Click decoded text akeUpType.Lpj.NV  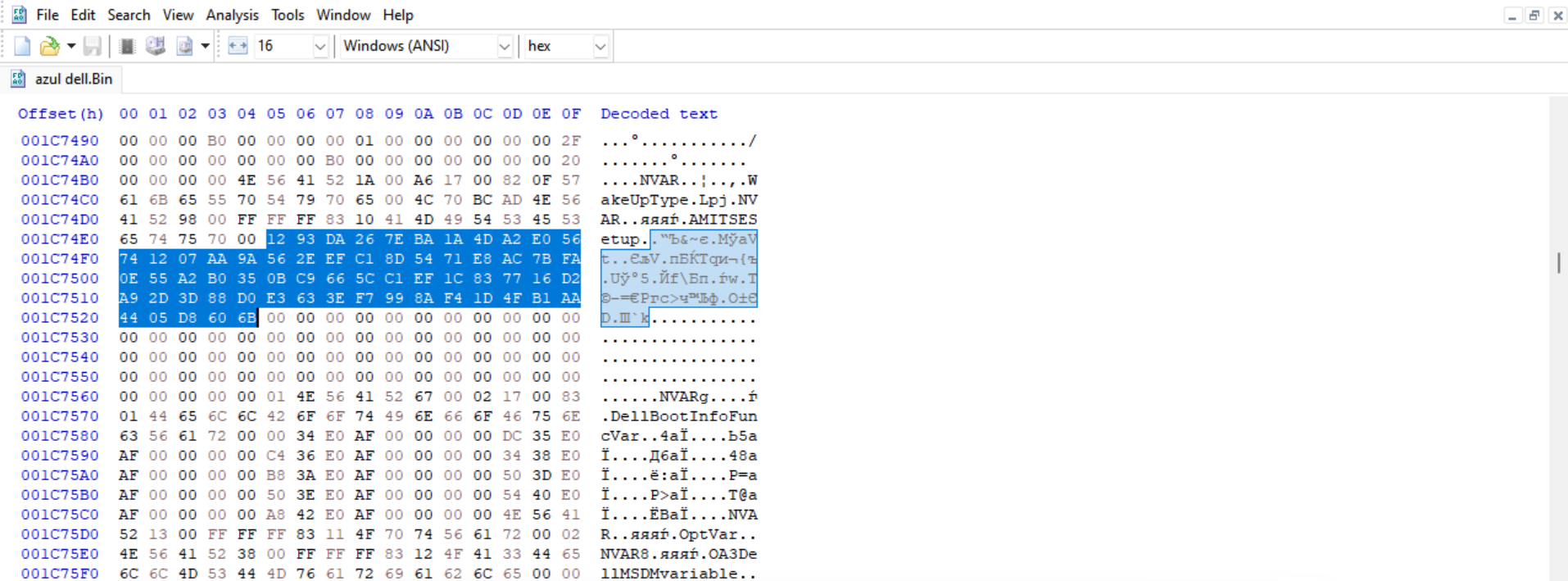tap(679, 200)
